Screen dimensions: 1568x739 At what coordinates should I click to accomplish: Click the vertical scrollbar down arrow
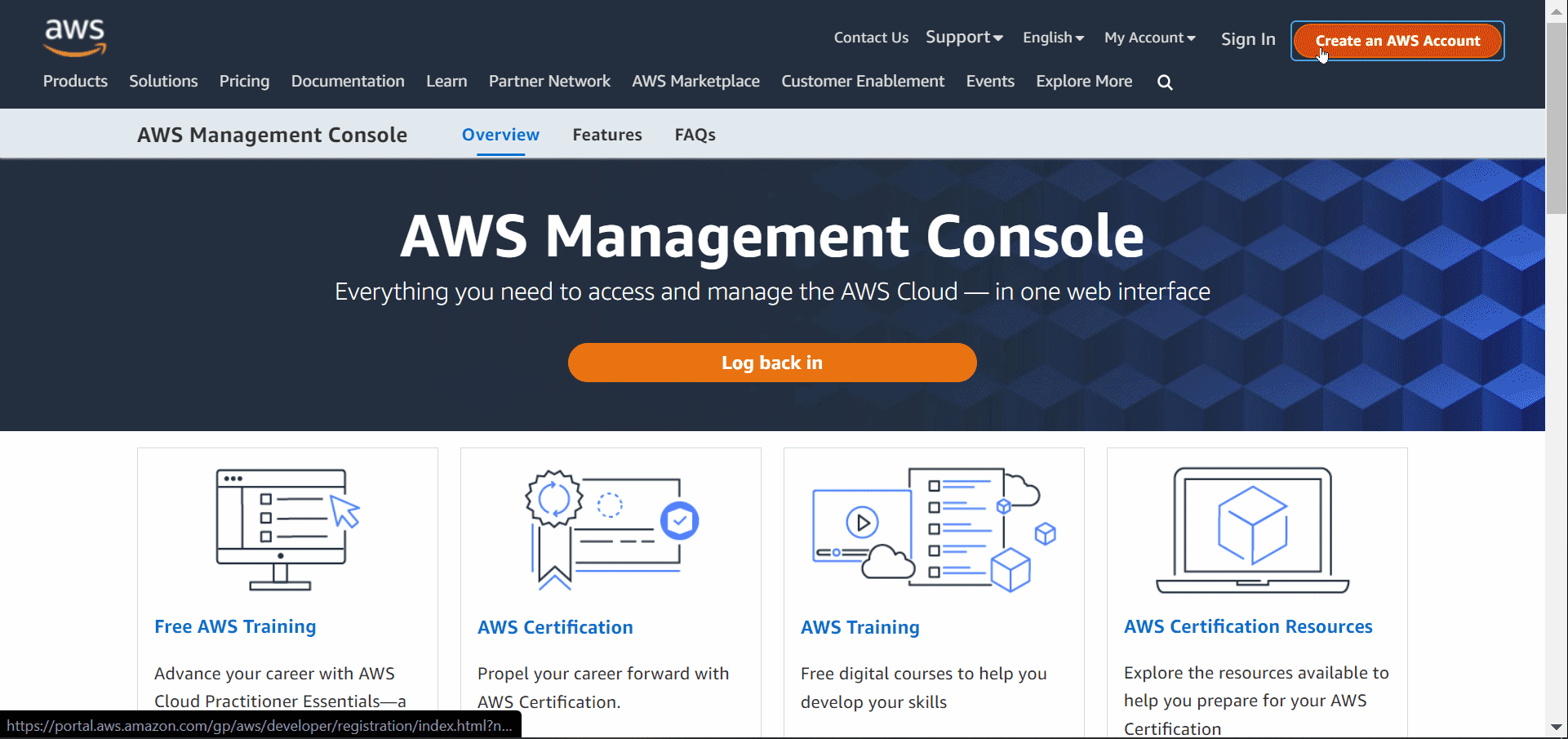pyautogui.click(x=1557, y=725)
